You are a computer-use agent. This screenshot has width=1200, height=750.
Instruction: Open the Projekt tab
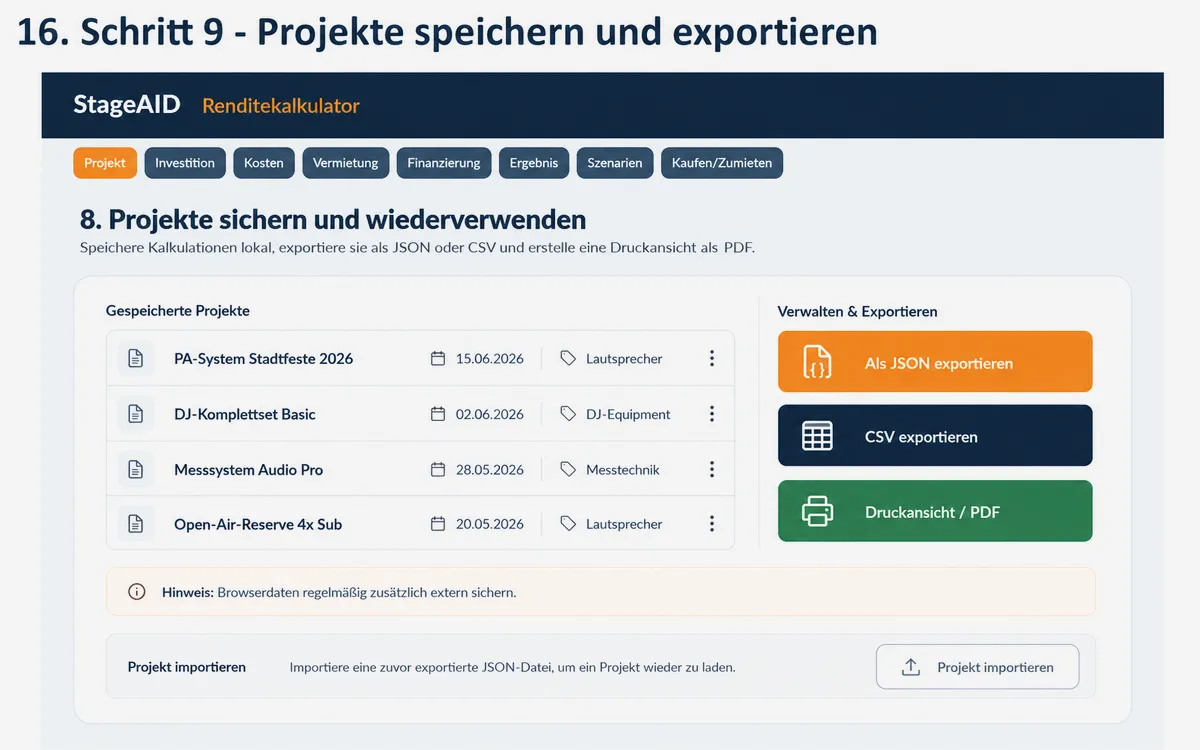pyautogui.click(x=105, y=163)
